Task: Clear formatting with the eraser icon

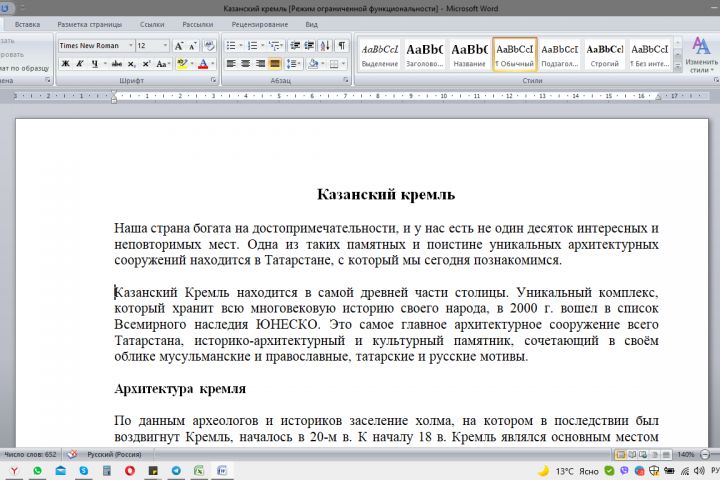Action: point(209,45)
